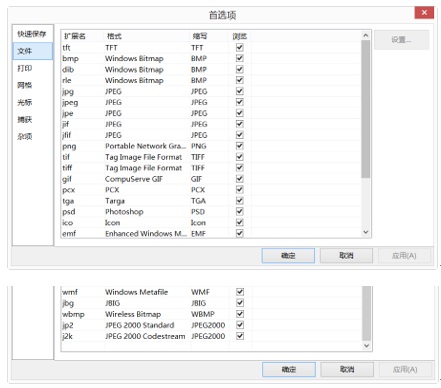Disable browsing for gif files
Viewport: 441px width, 388px height.
click(x=239, y=179)
